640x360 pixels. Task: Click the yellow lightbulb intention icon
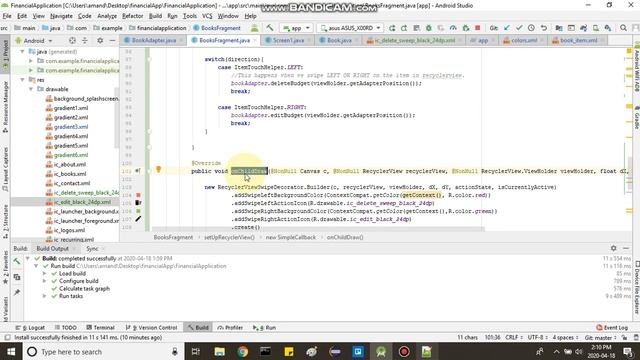158,169
